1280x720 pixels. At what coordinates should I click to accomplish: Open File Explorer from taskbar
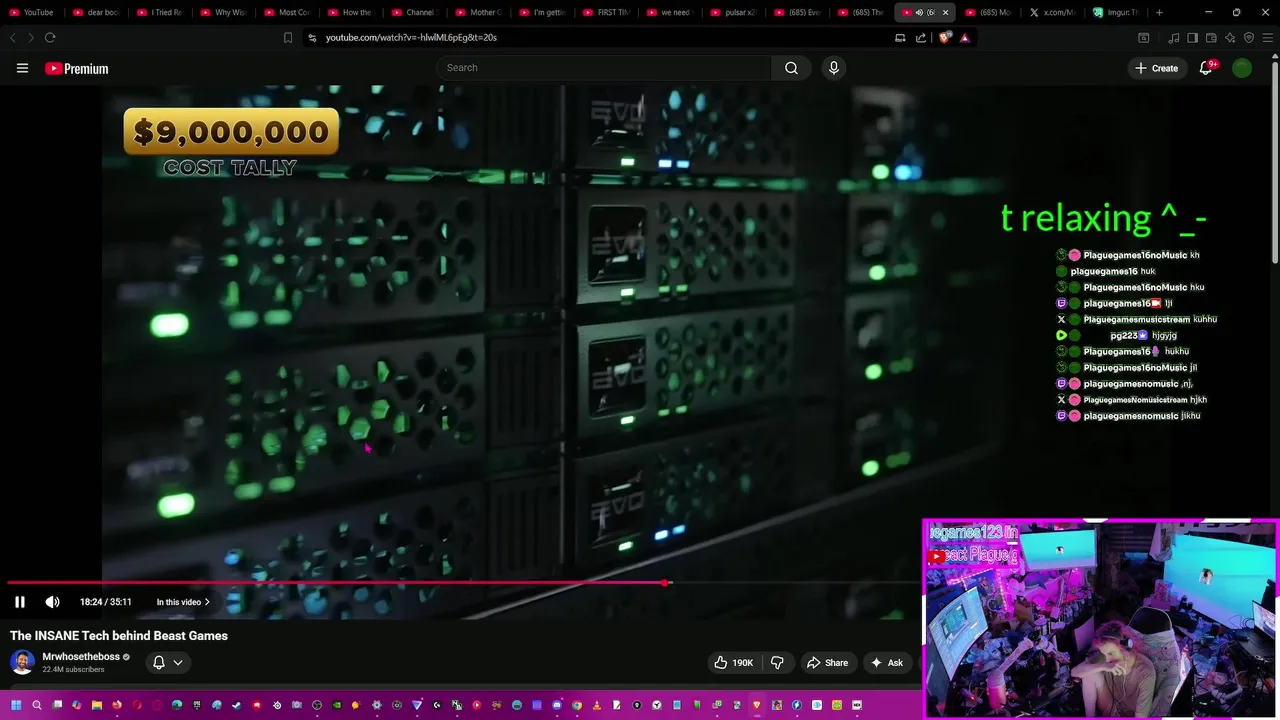[x=96, y=705]
